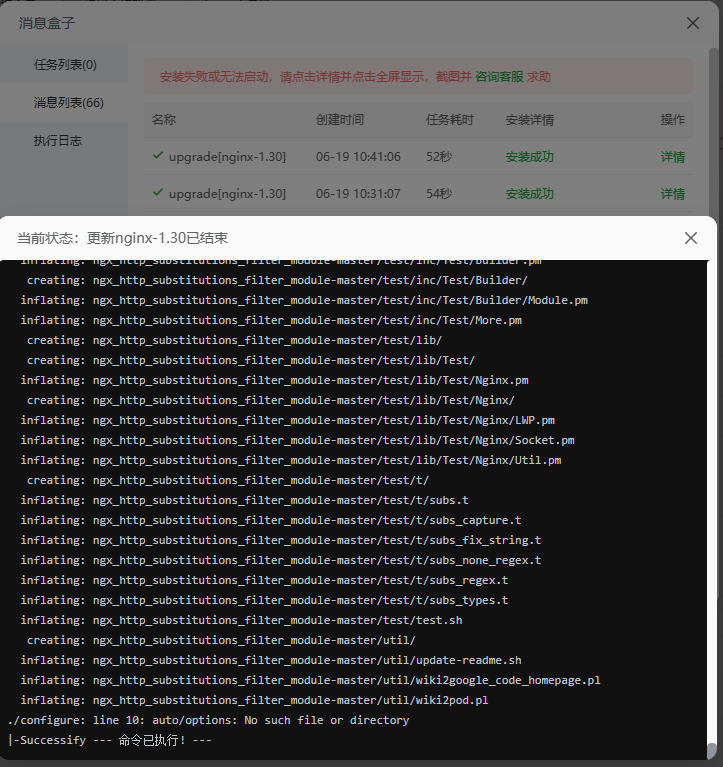Click the message box vertical scrollbar
This screenshot has height=767, width=723.
coord(713,132)
